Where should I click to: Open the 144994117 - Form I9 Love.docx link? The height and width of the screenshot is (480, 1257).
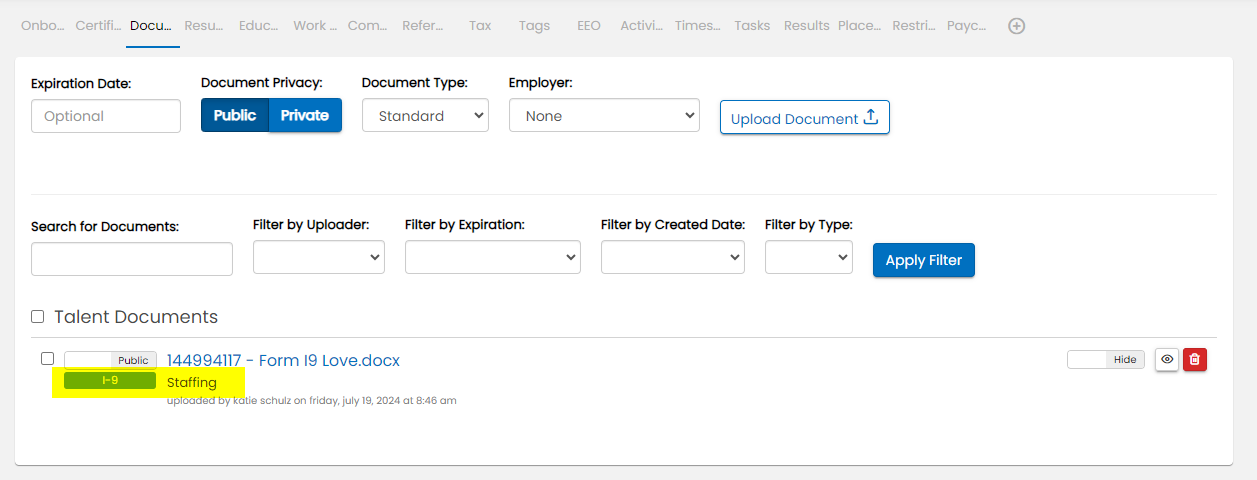283,360
